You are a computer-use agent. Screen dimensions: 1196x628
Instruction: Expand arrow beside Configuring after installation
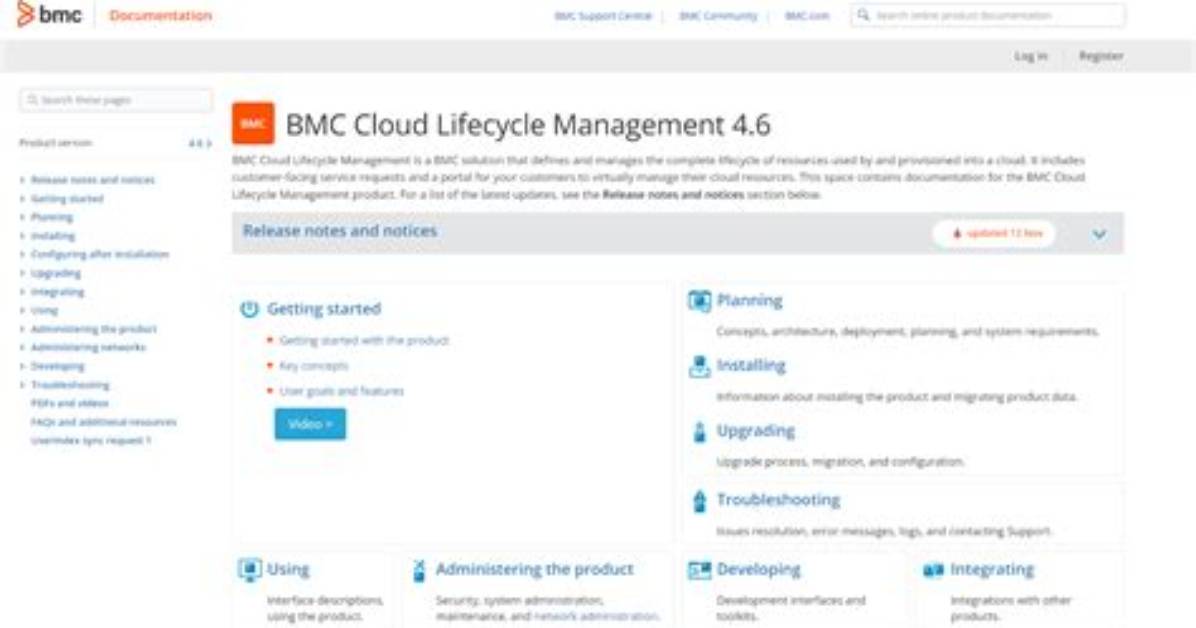point(22,254)
